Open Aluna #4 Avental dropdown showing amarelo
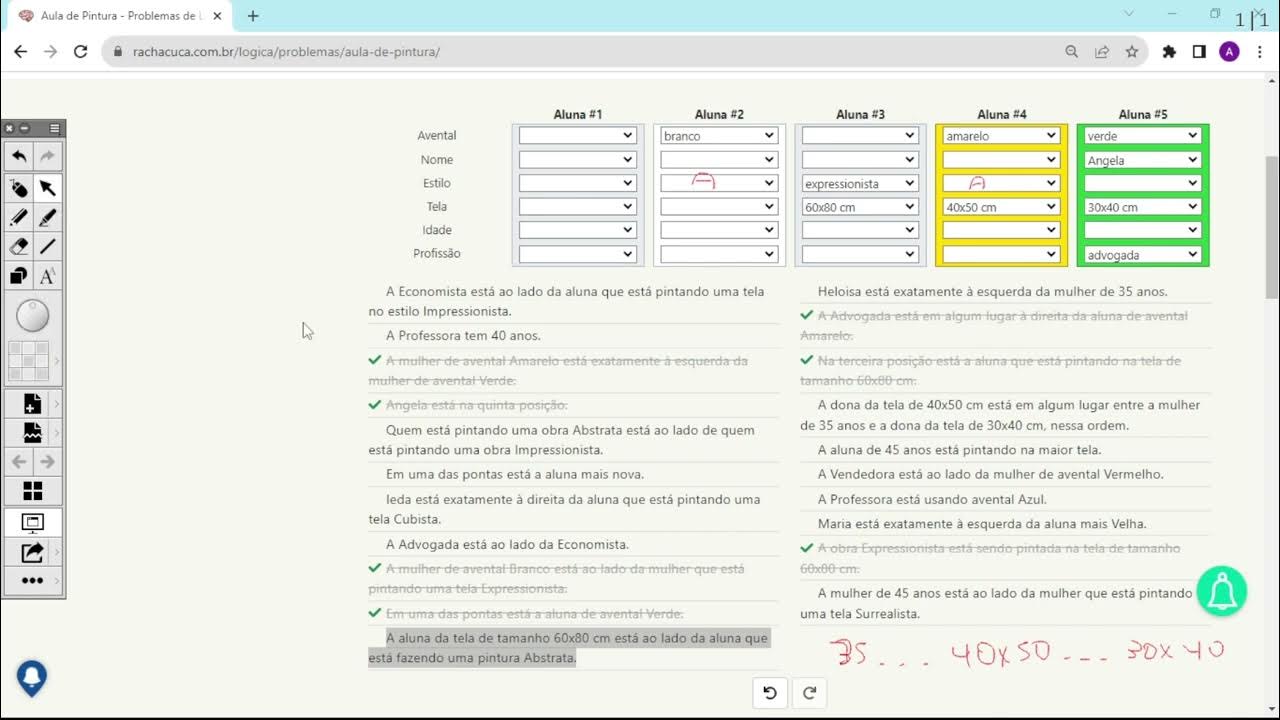 point(1001,135)
